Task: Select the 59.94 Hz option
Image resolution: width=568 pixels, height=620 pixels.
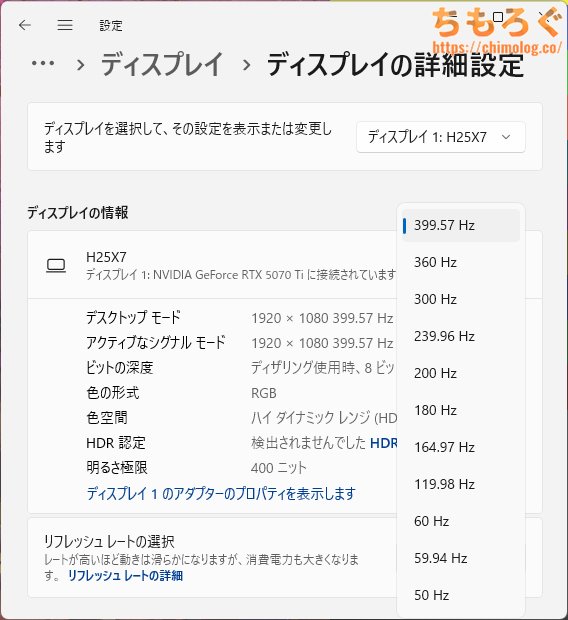Action: click(461, 558)
